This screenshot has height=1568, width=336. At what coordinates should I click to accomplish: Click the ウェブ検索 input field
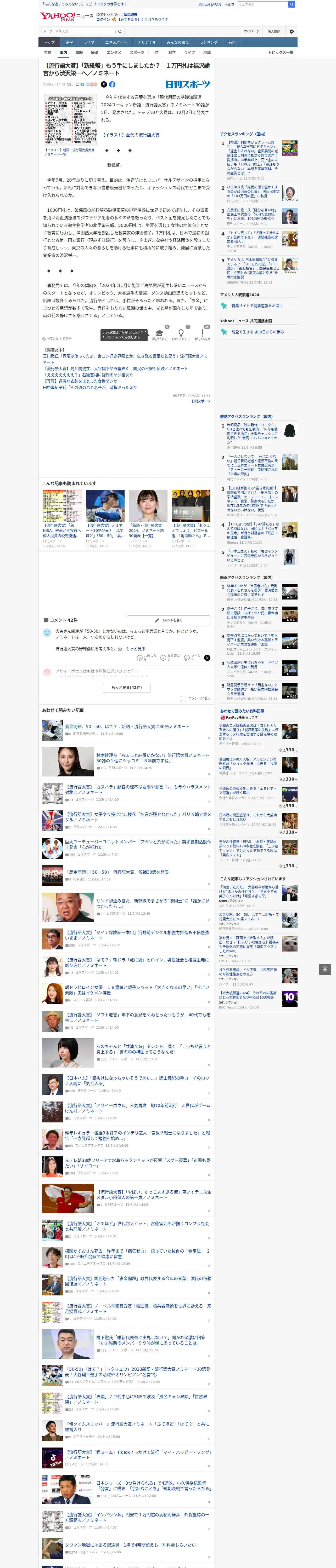click(262, 4)
